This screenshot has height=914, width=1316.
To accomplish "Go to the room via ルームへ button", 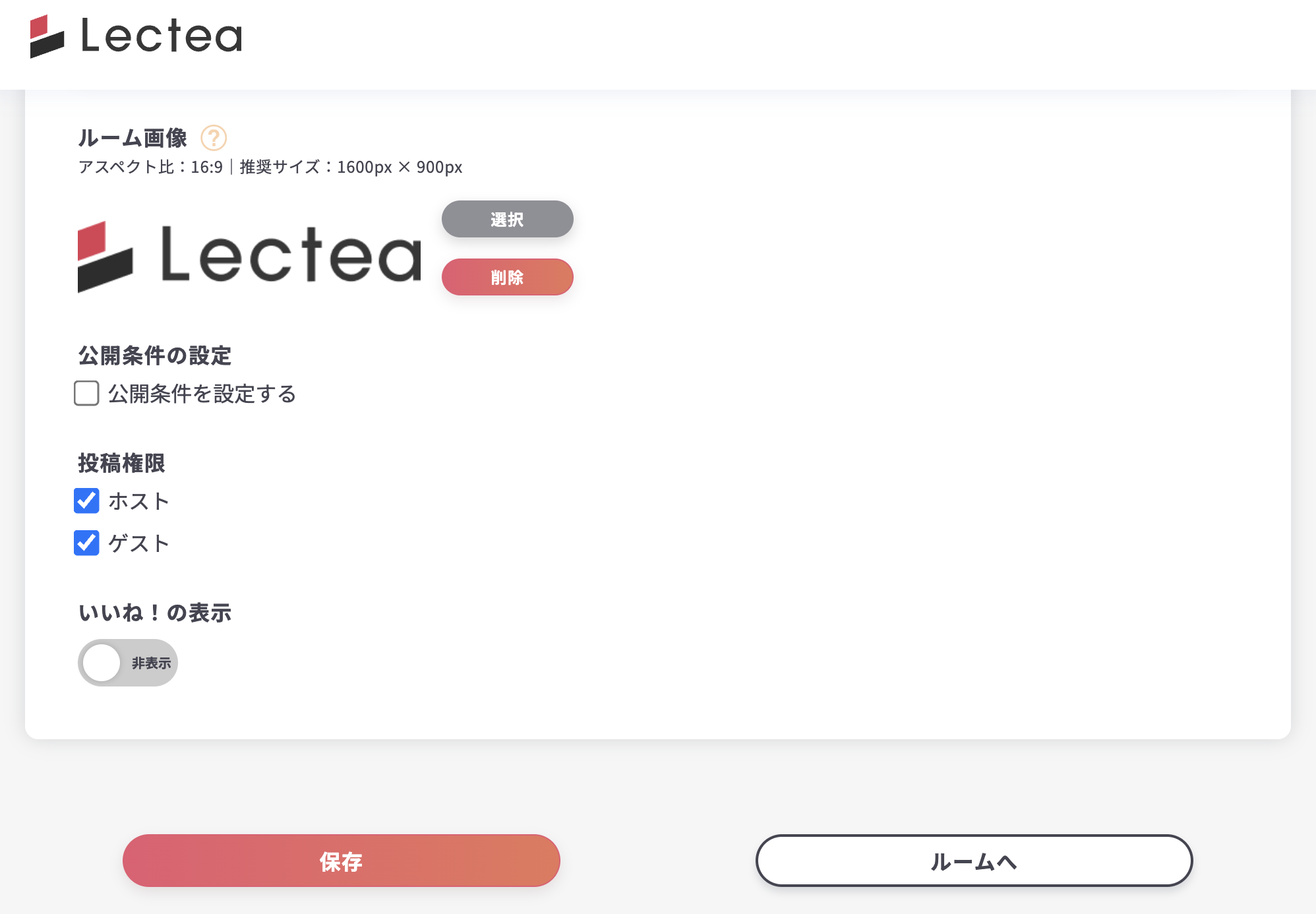I will [x=974, y=861].
